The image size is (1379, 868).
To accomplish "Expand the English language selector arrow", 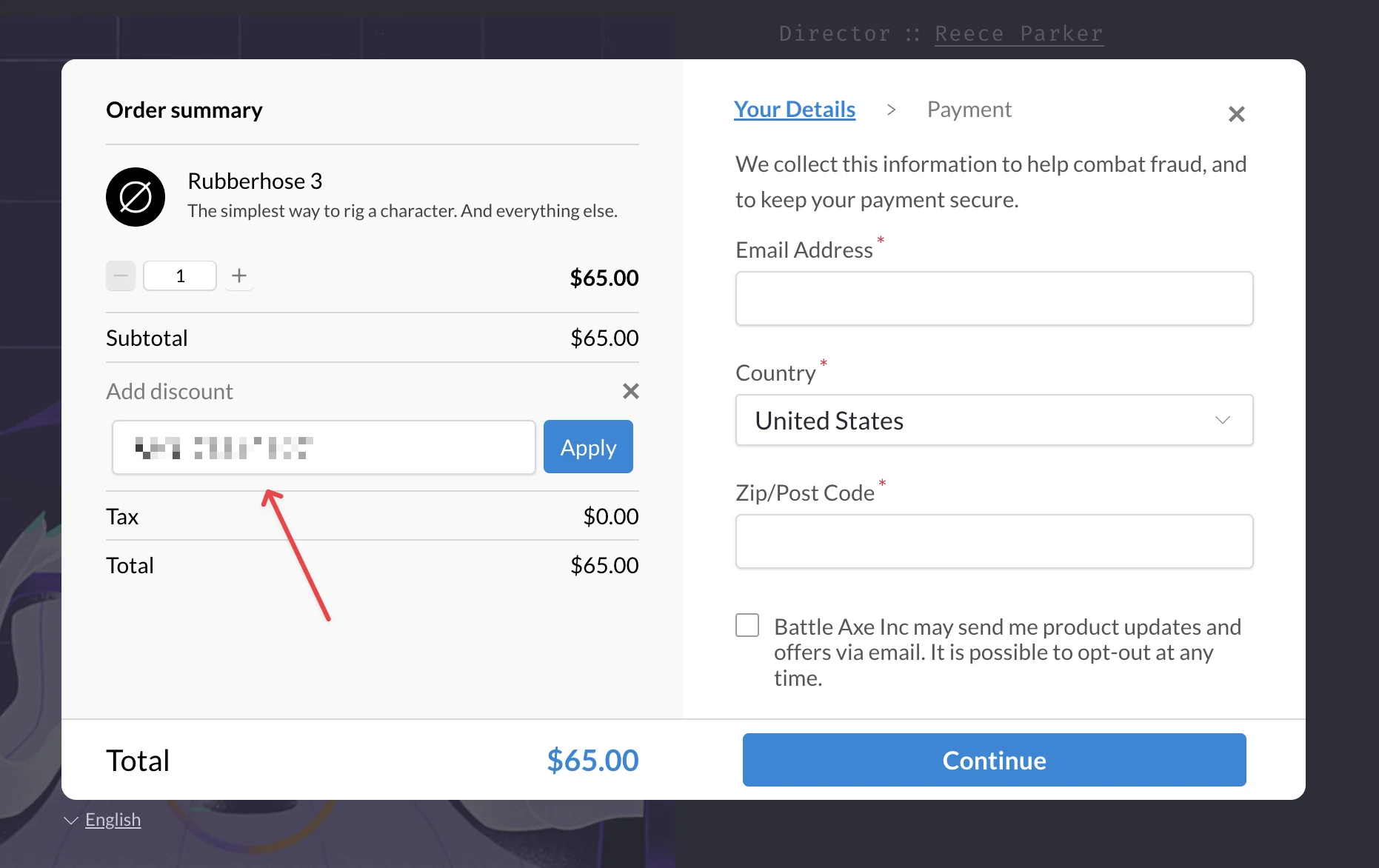I will (71, 821).
